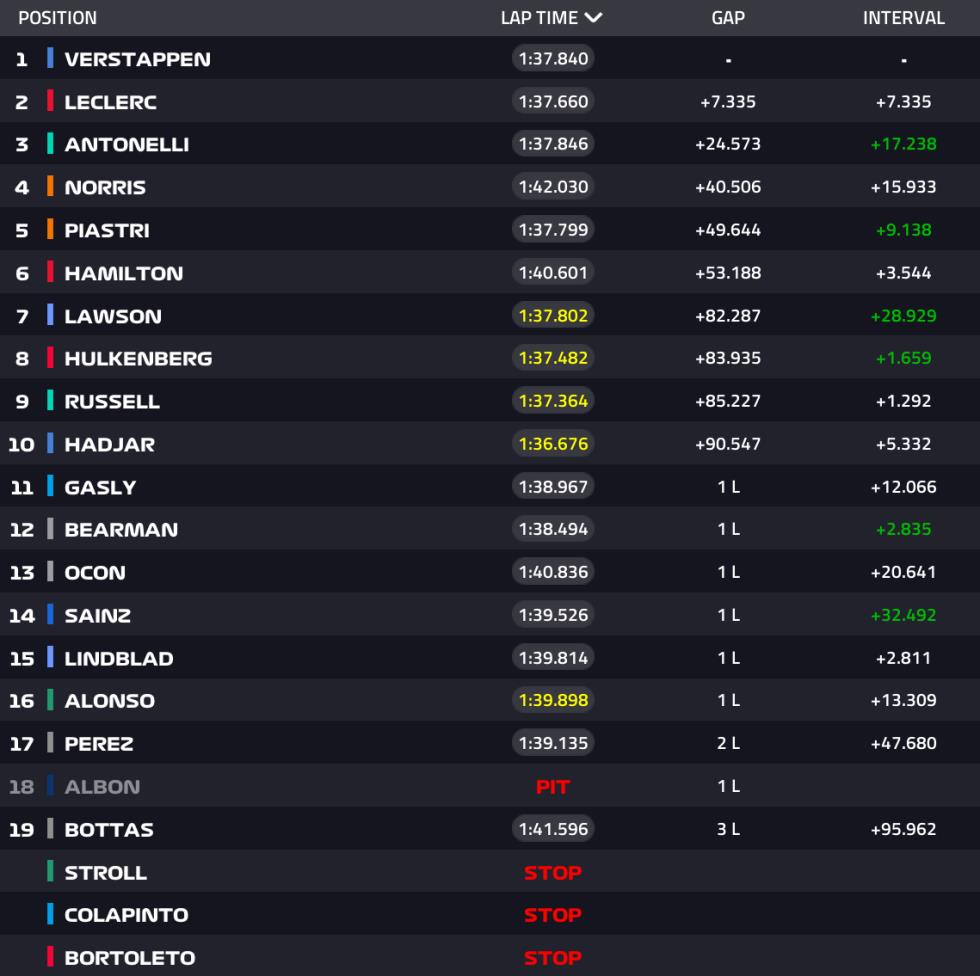
Task: Click Bortoleto's STOP status label
Action: [x=553, y=958]
